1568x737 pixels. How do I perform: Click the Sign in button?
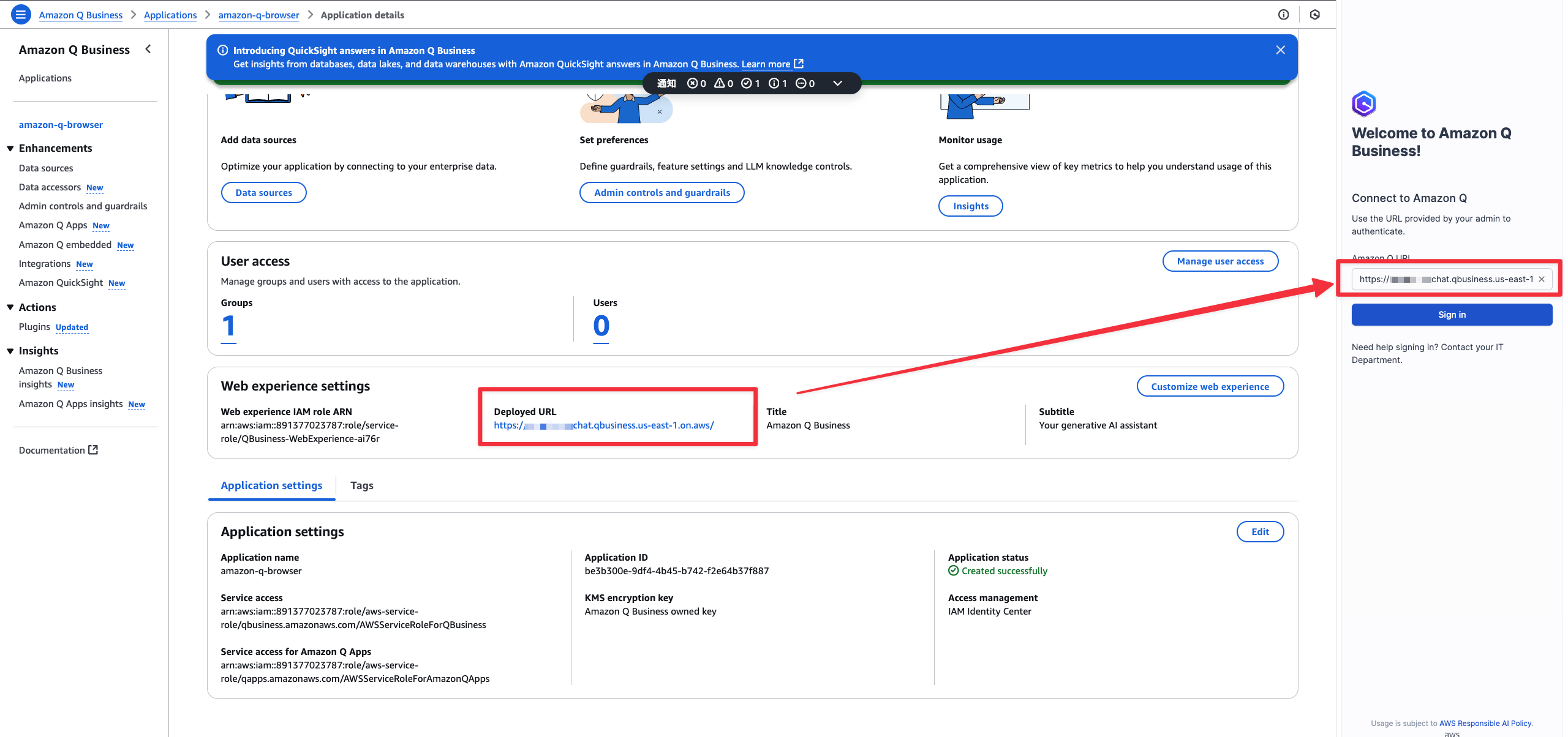click(x=1452, y=315)
